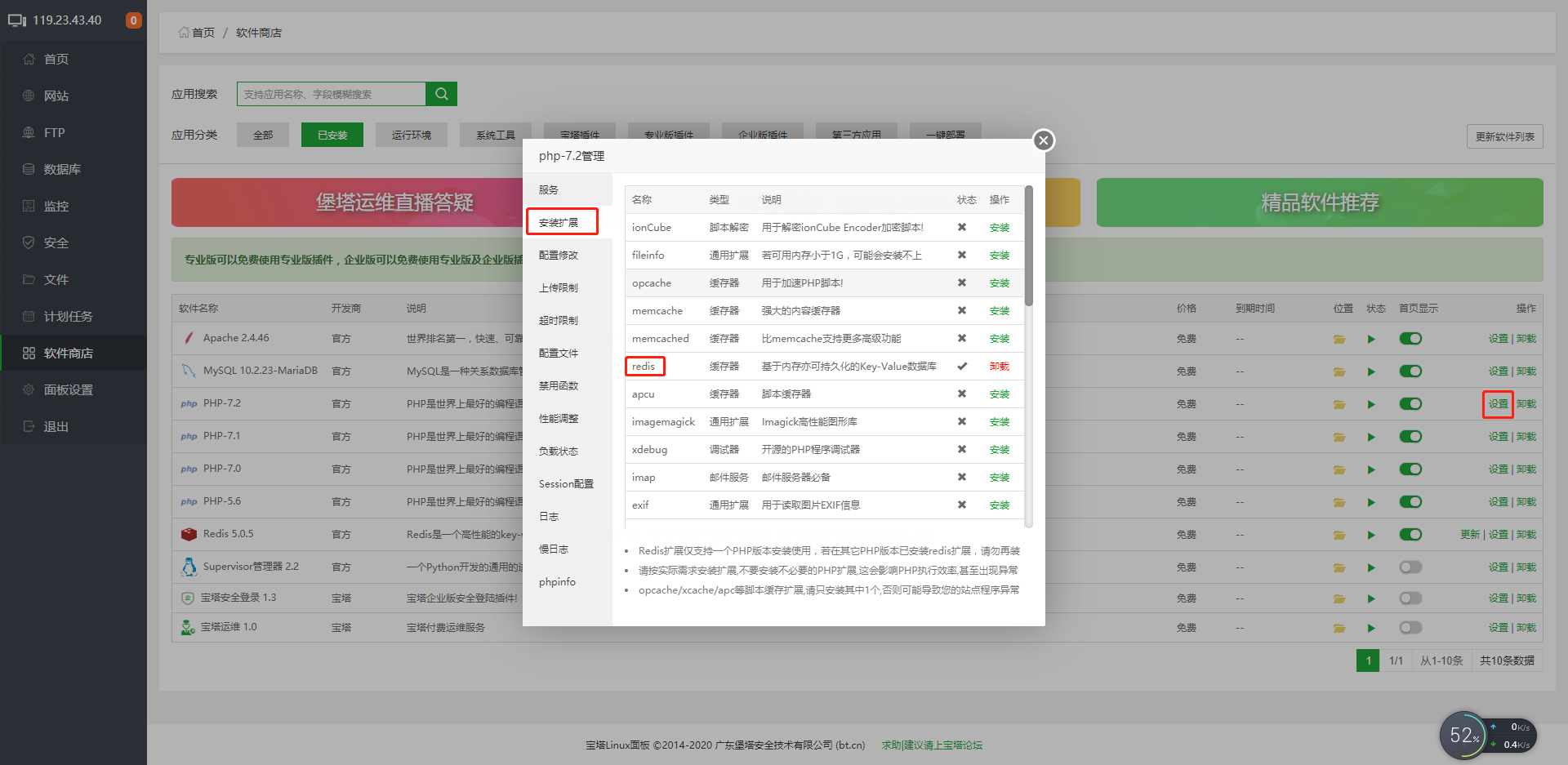Enable homepage display for Supervisor管理器
This screenshot has height=765, width=1568.
tap(1410, 567)
